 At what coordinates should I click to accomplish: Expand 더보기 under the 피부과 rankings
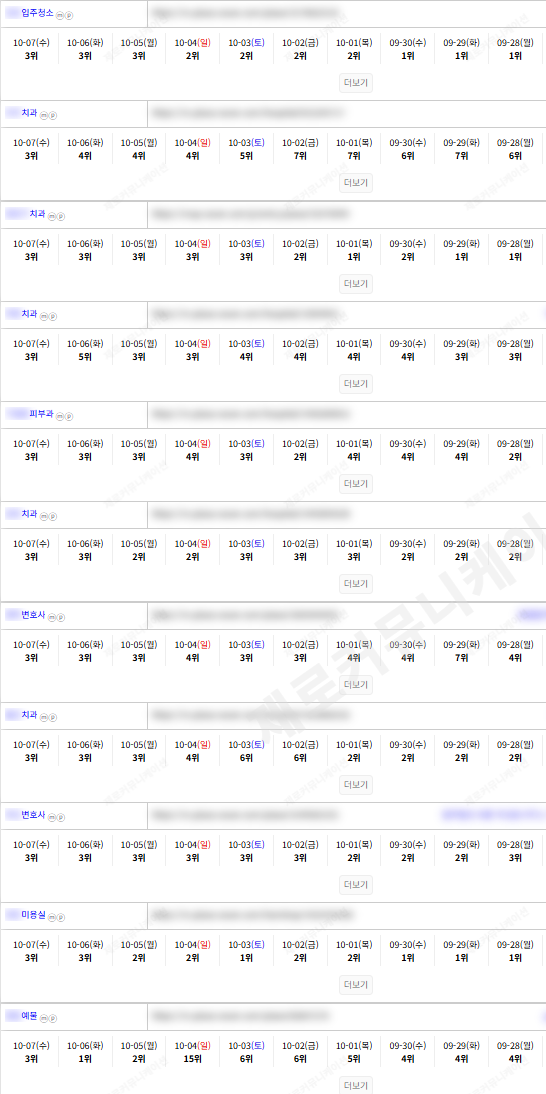click(356, 484)
